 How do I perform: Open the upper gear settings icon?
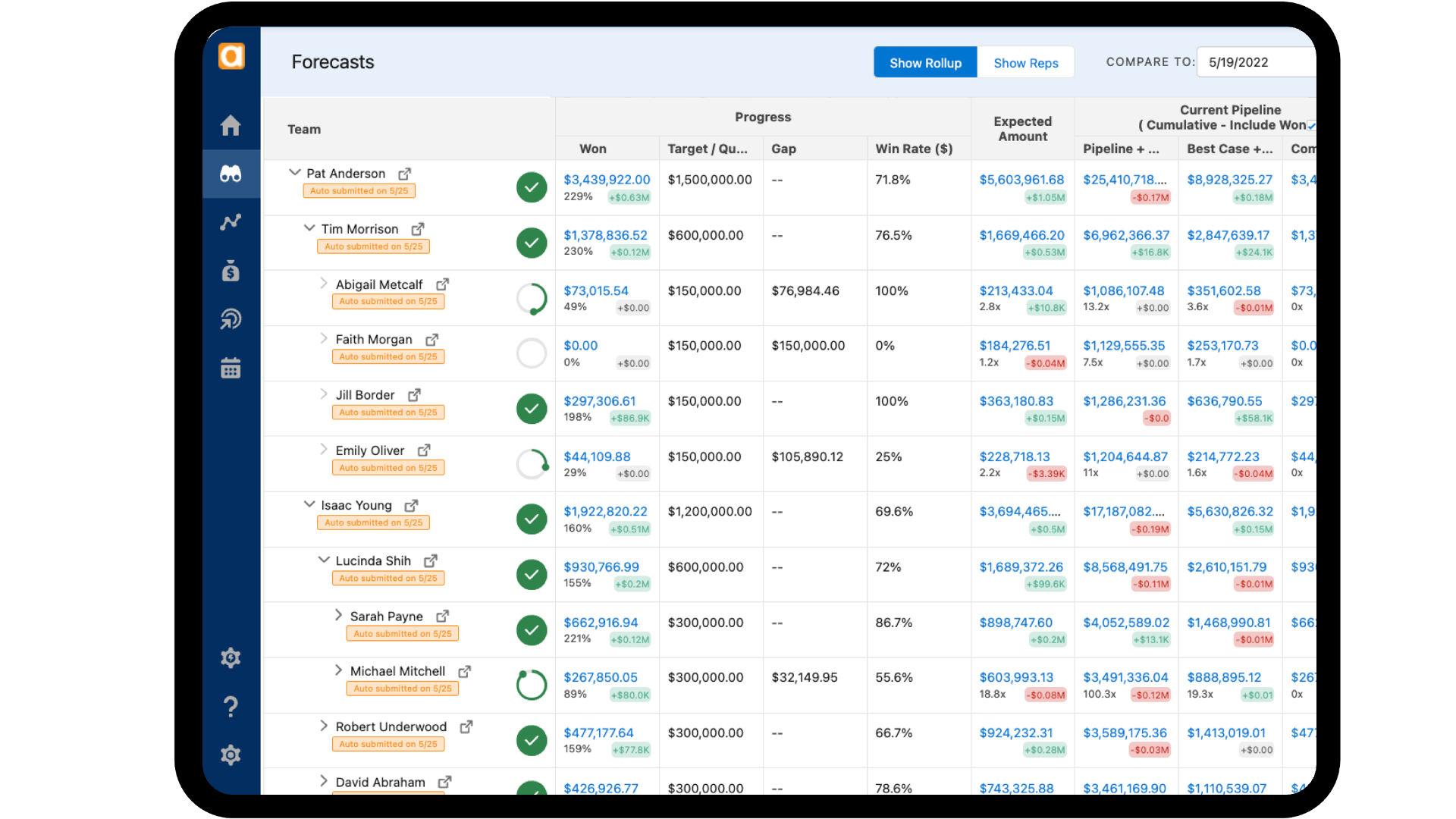click(x=231, y=657)
